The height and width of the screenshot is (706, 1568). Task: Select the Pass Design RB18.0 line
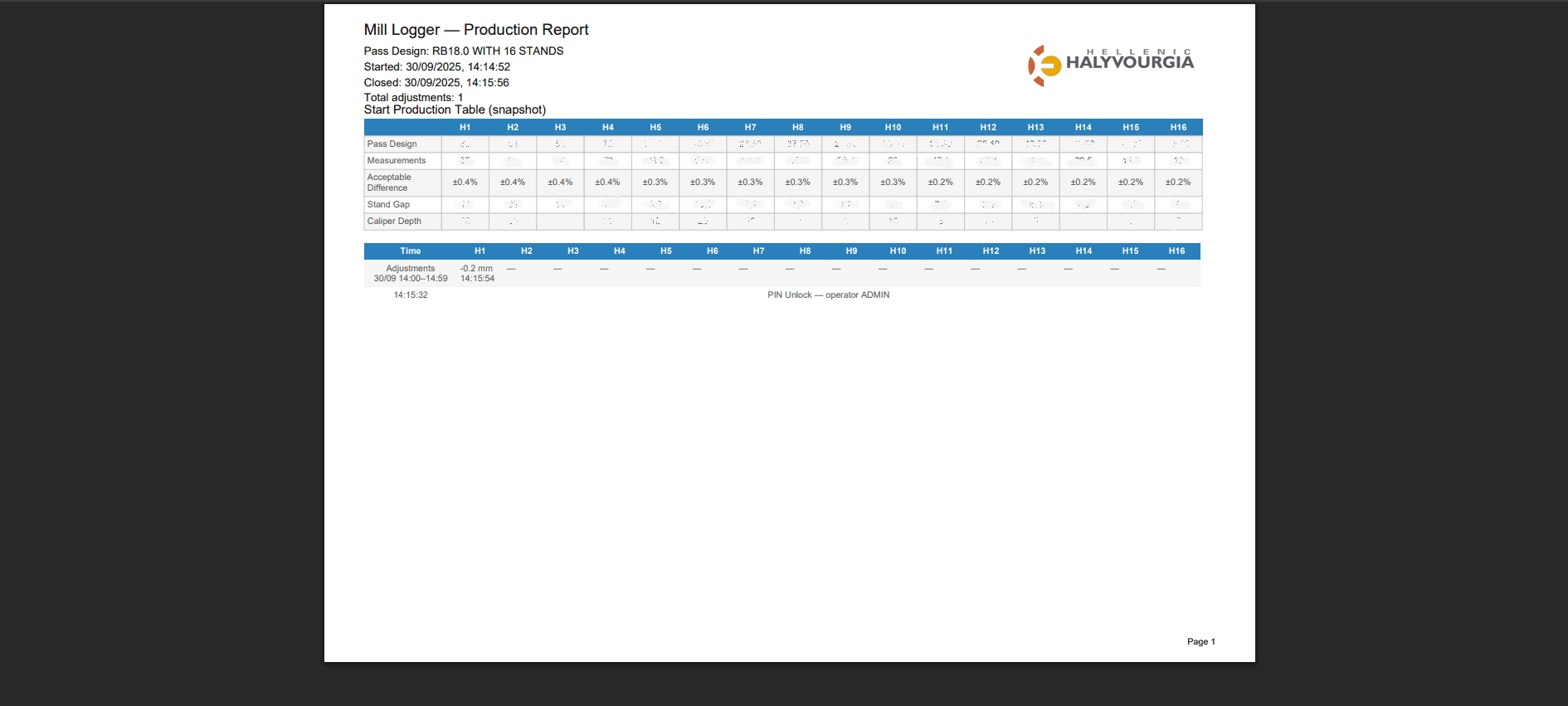(x=463, y=51)
